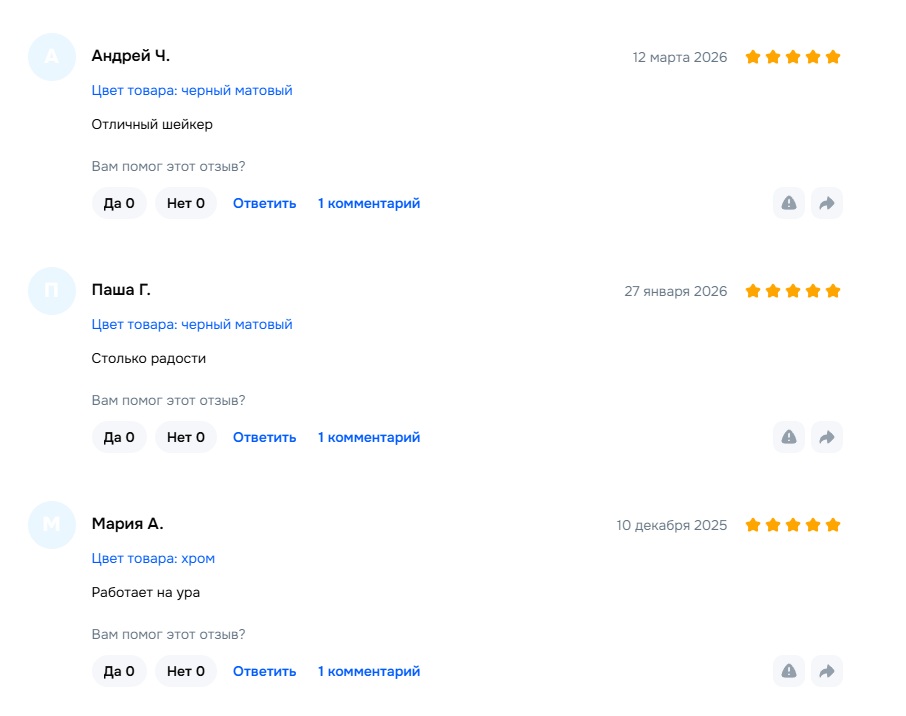Image resolution: width=906 pixels, height=716 pixels.
Task: Vote 'Да' on Андрей Ч.'s review
Action: coord(119,203)
